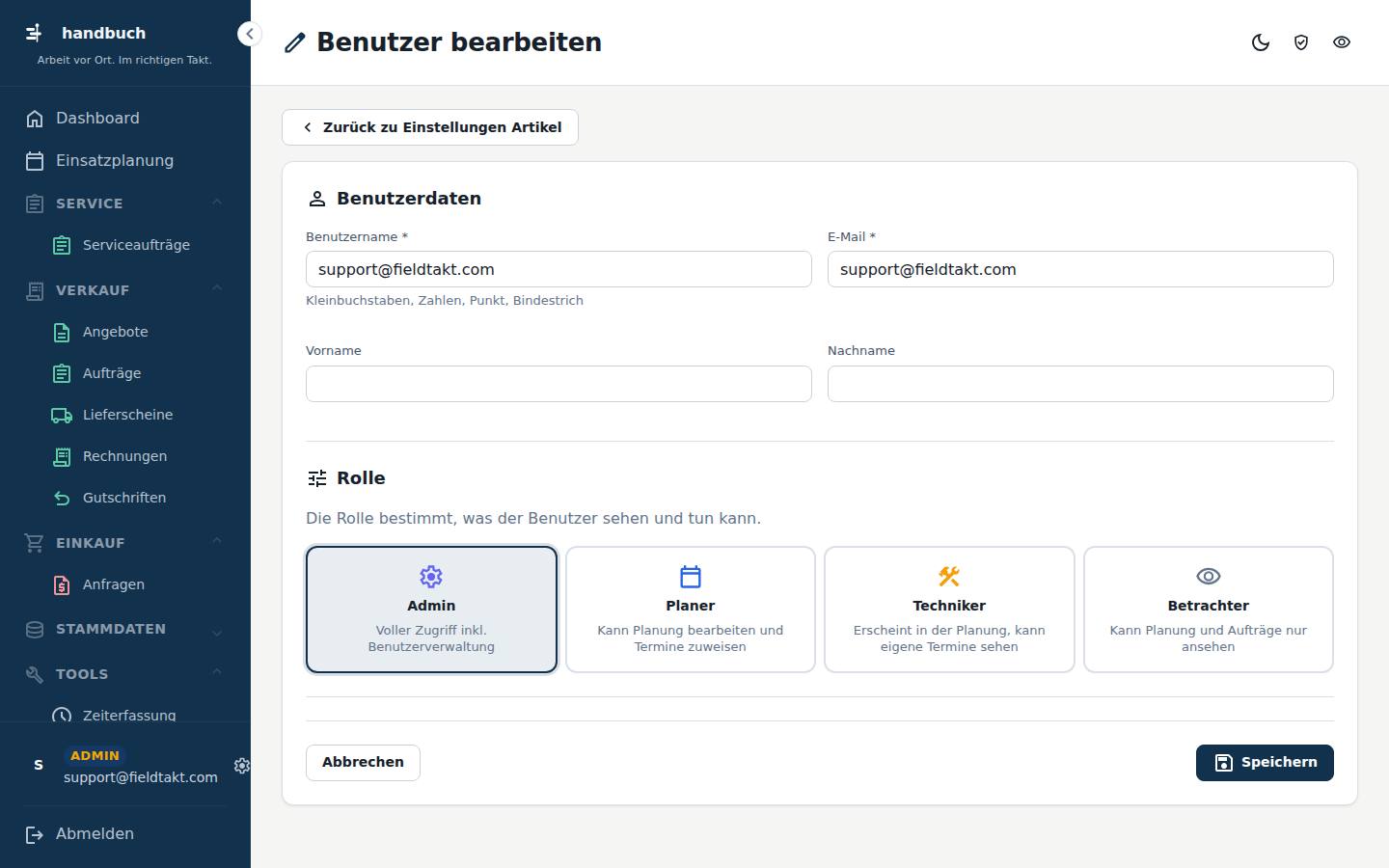Click the Benutzername input field
The width and height of the screenshot is (1389, 868).
pos(558,269)
